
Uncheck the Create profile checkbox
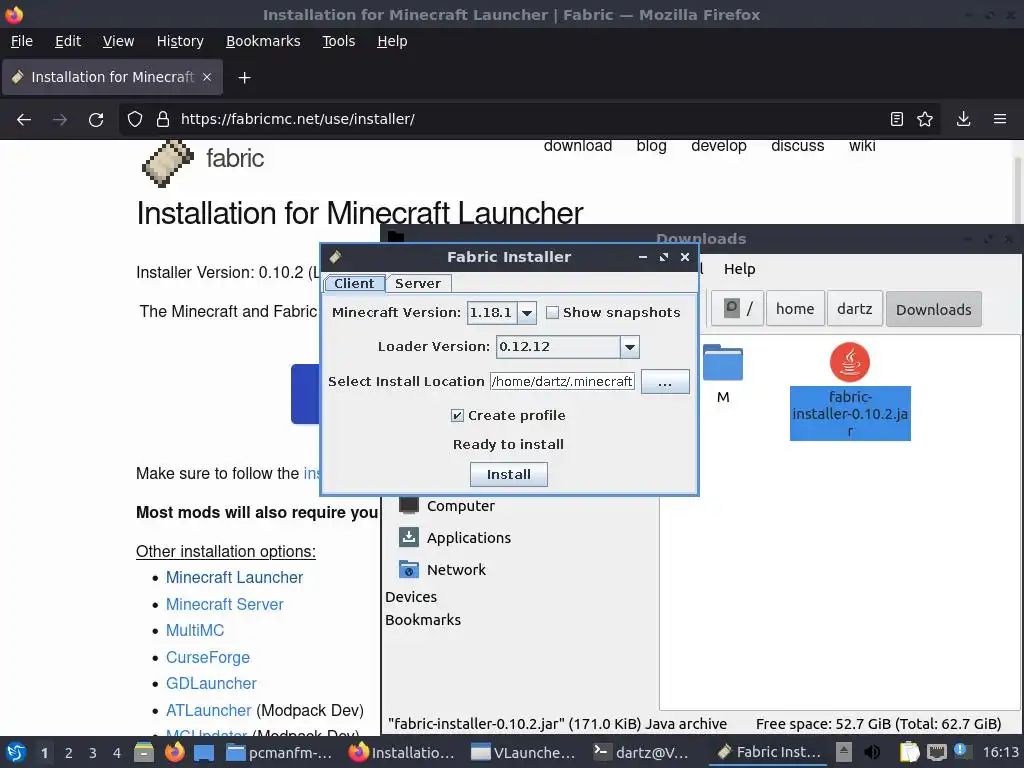point(457,415)
